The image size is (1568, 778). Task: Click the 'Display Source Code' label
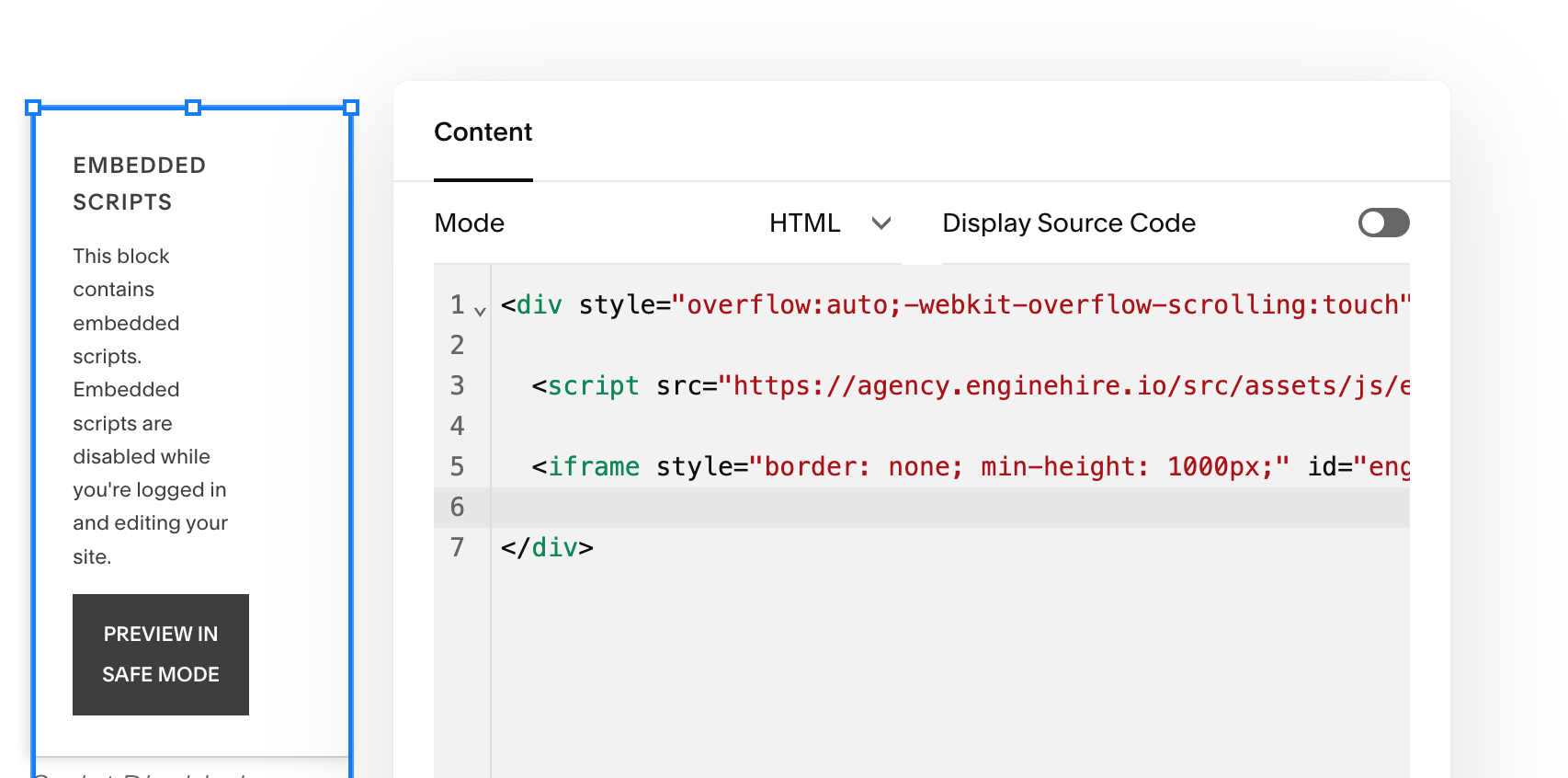click(1069, 223)
